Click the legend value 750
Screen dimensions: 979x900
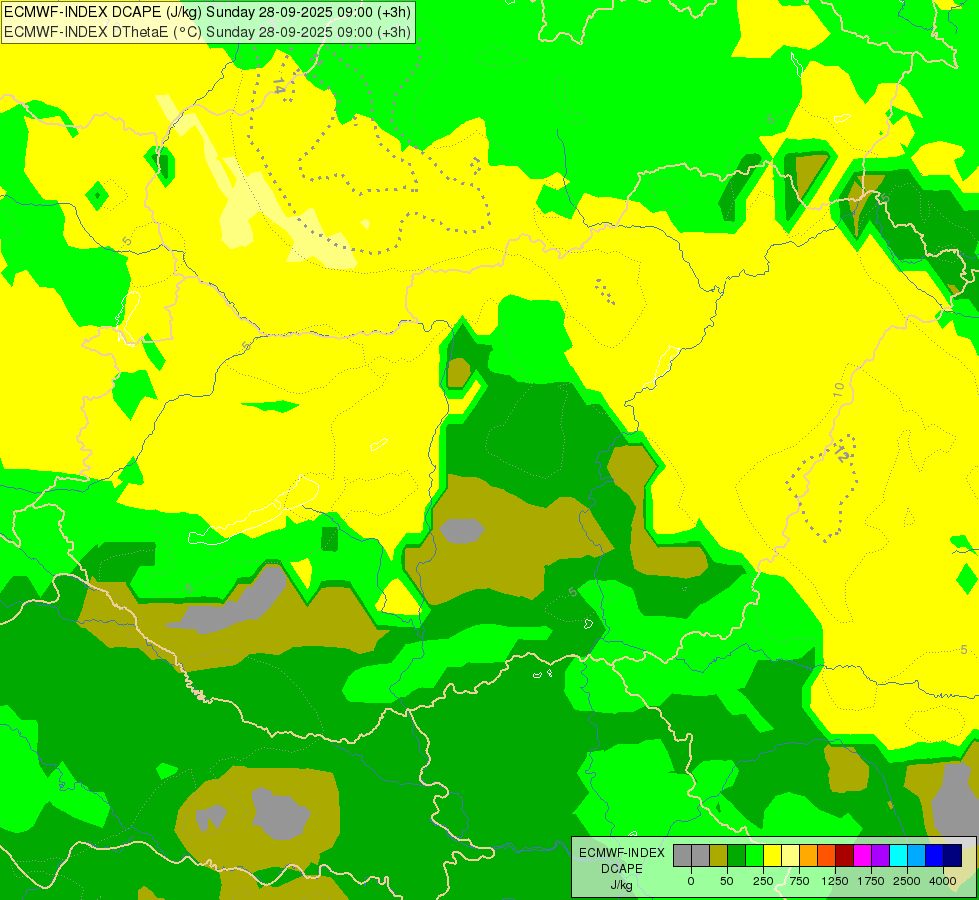click(799, 881)
